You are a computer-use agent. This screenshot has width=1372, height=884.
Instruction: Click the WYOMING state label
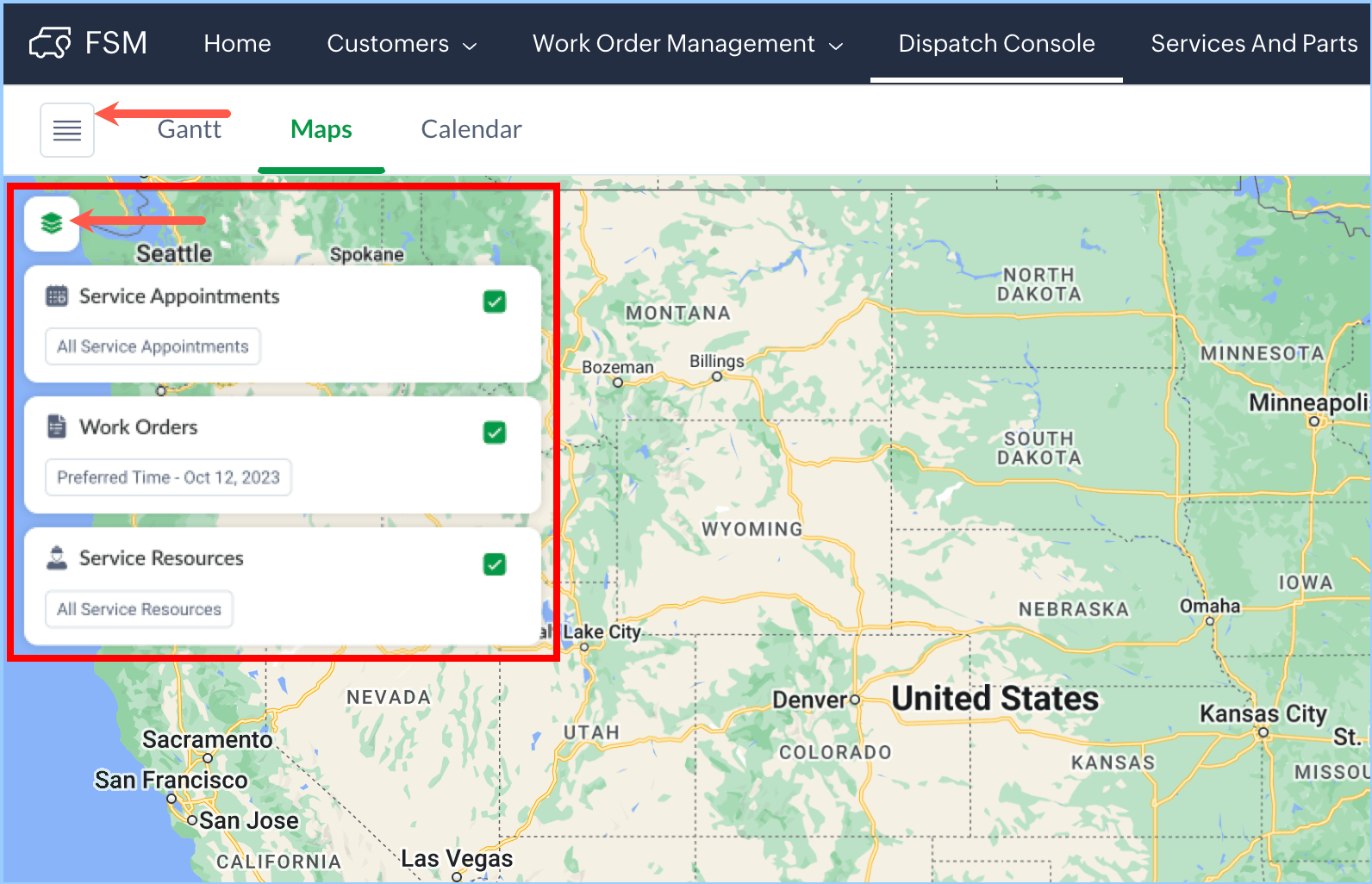752,529
